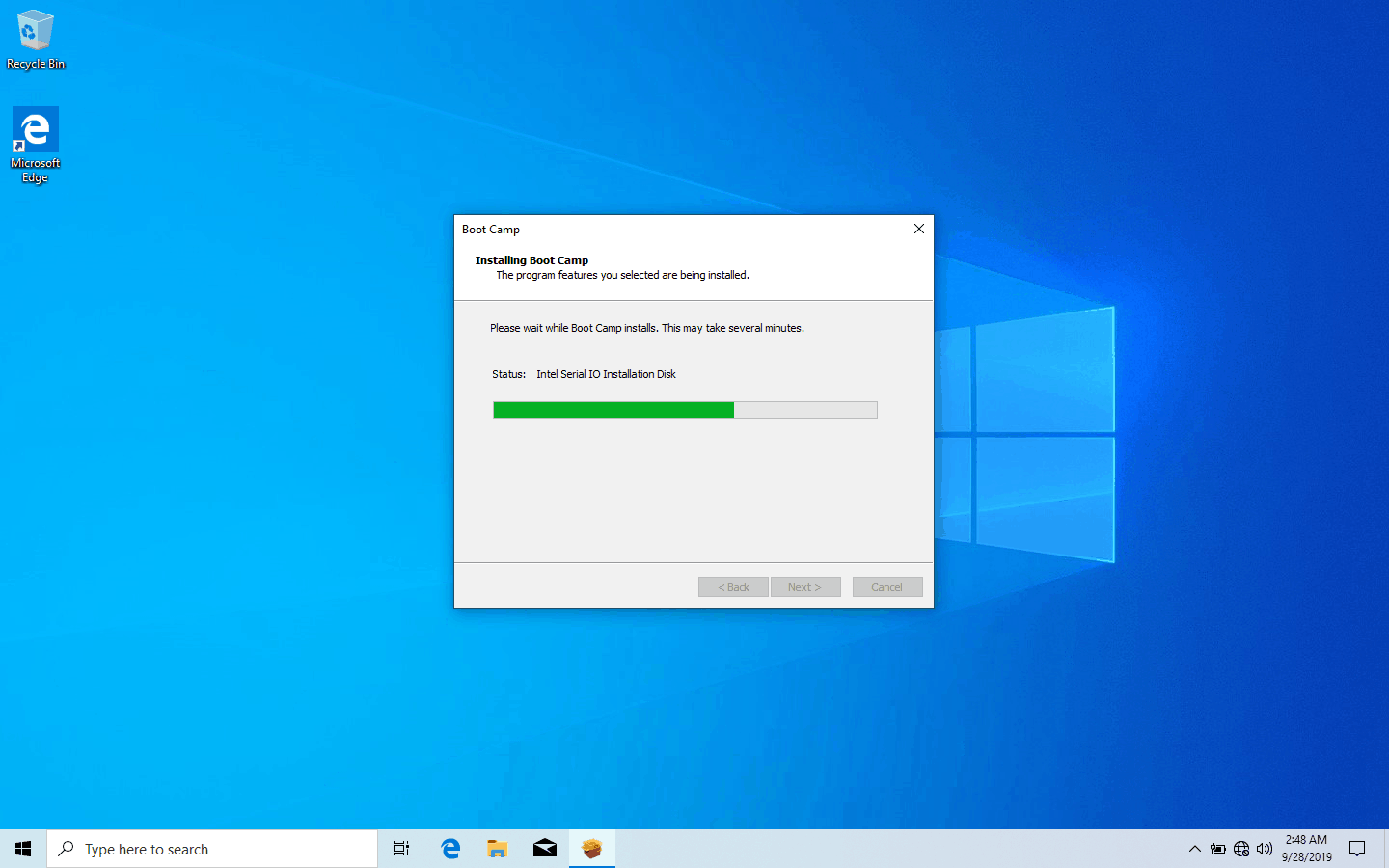This screenshot has height=868, width=1389.
Task: Select the Boot Camp installer taskbar icon
Action: (x=592, y=849)
